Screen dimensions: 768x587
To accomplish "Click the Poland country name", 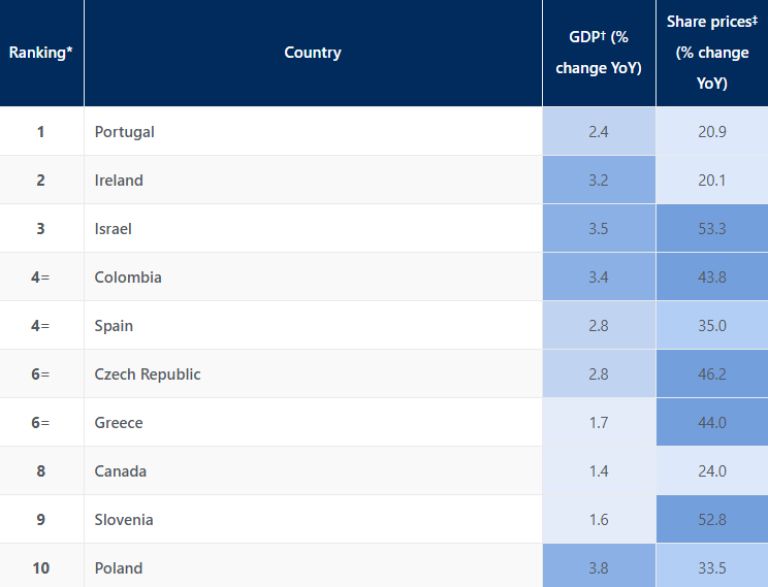I will pos(119,568).
